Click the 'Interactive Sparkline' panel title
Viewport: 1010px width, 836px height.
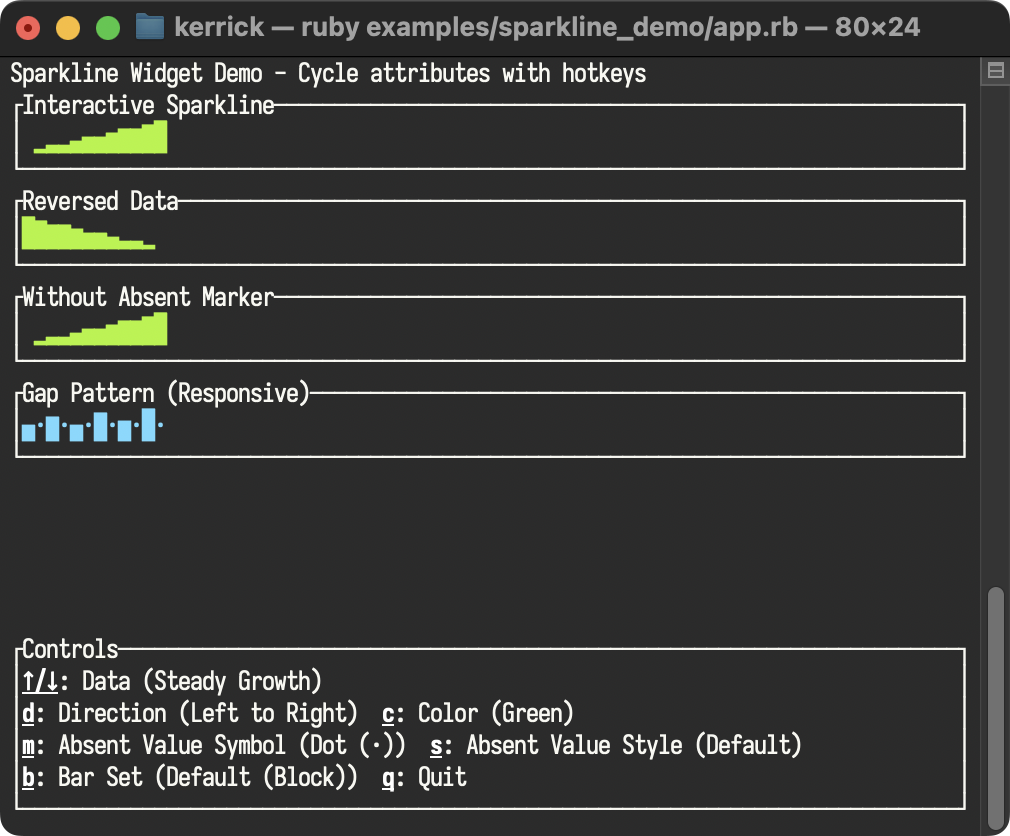coord(149,106)
